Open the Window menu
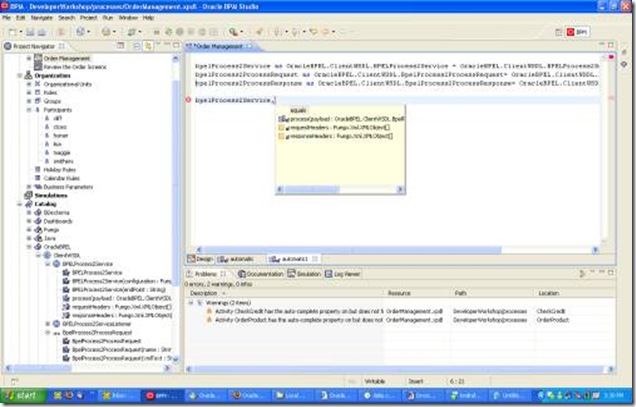Screen dimensions: 636x407 tap(128, 18)
